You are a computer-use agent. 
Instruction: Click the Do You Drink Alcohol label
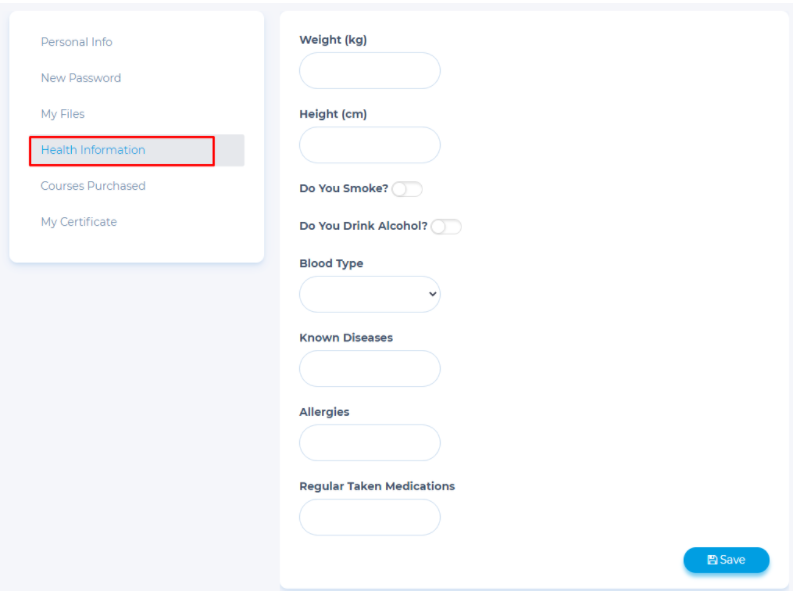[363, 227]
